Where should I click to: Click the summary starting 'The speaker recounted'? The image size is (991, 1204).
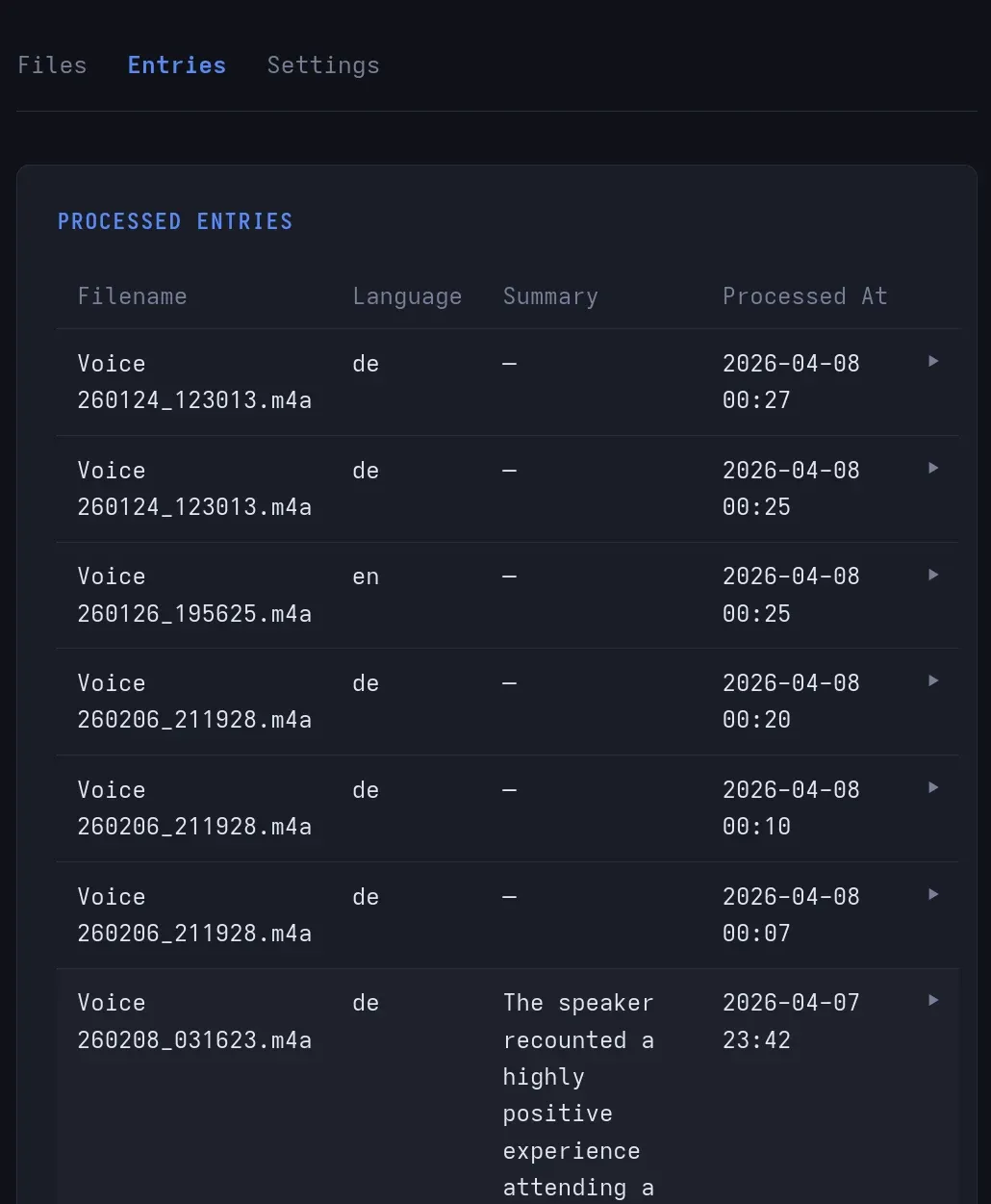pyautogui.click(x=578, y=1096)
